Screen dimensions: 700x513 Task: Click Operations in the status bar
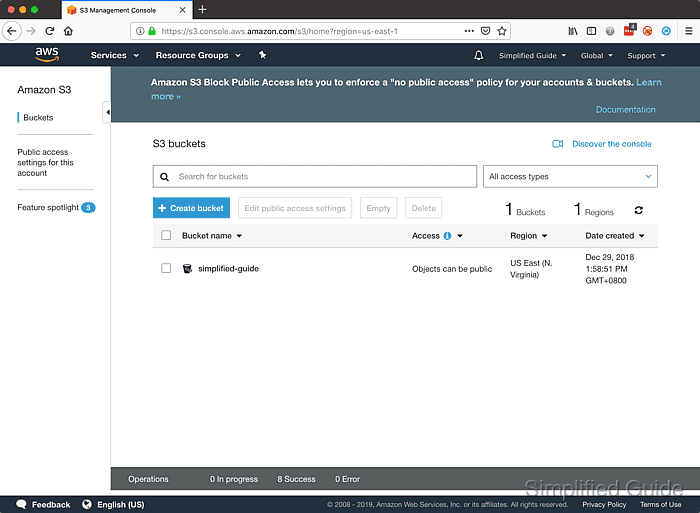click(148, 479)
